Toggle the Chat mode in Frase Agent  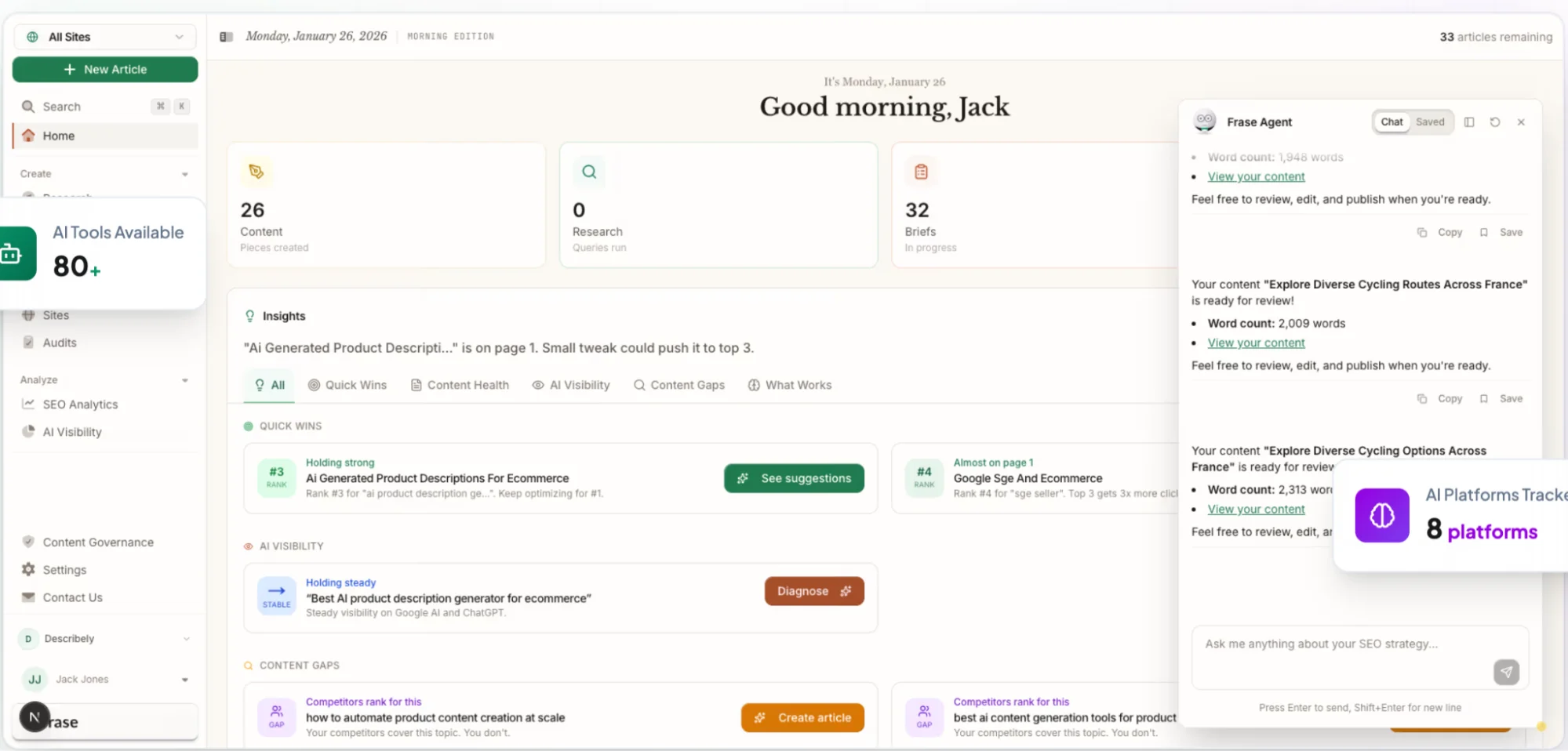(x=1391, y=122)
